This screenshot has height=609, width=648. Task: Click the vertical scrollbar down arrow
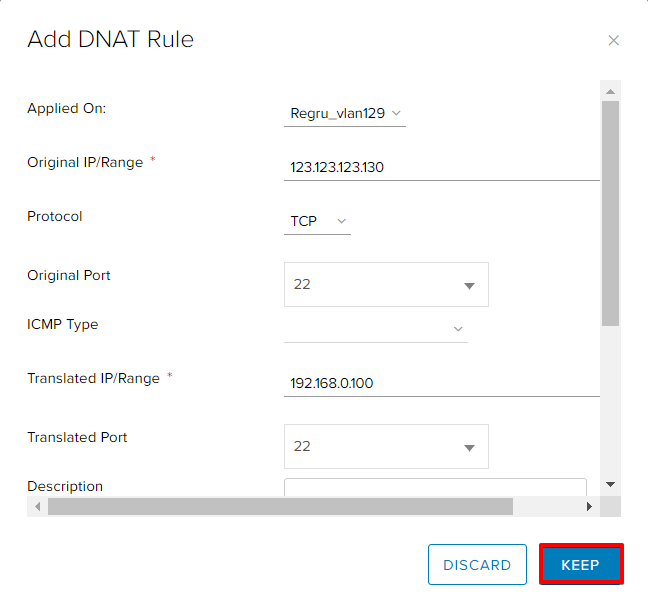(x=611, y=485)
